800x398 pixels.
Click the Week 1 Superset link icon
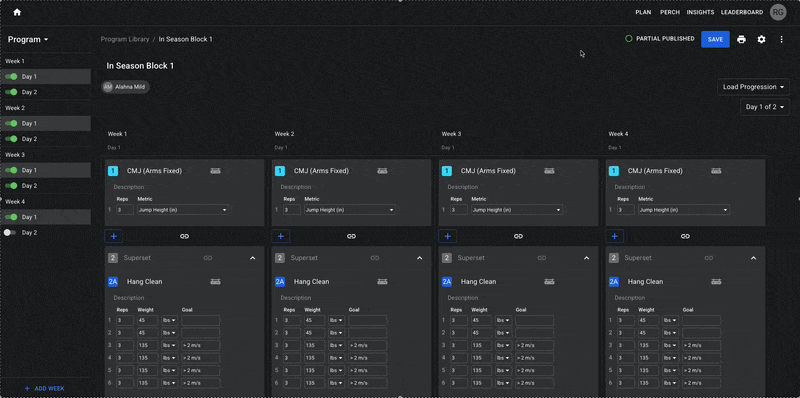(208, 258)
